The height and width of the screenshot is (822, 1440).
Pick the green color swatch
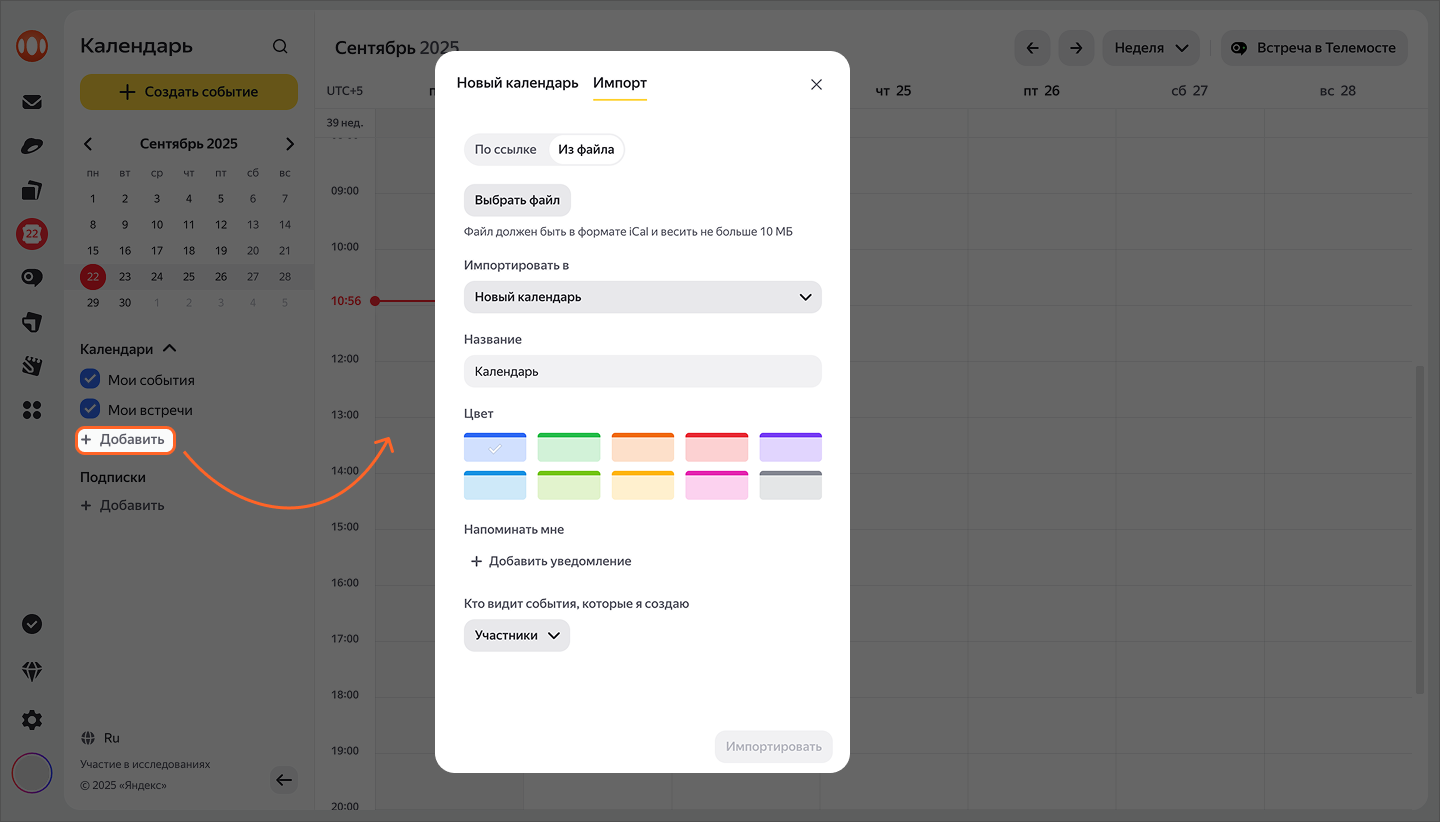[568, 448]
